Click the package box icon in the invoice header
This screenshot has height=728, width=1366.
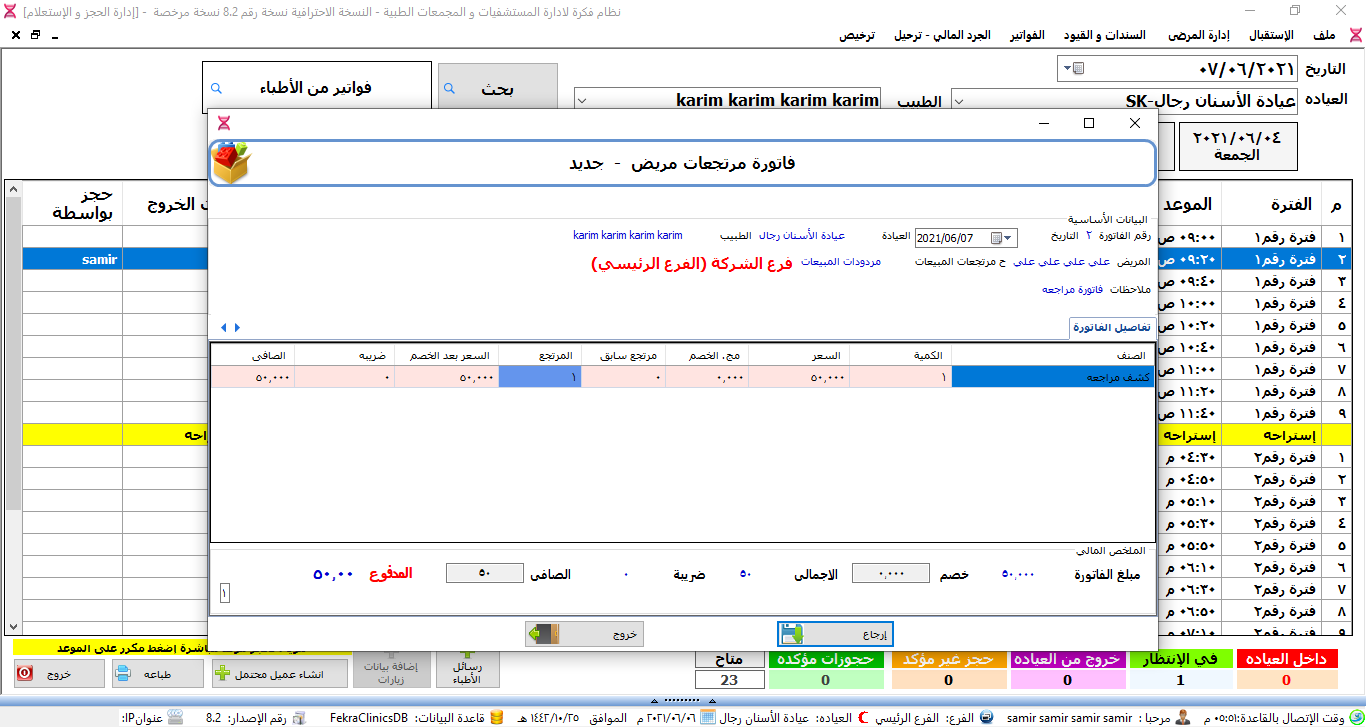[x=232, y=163]
